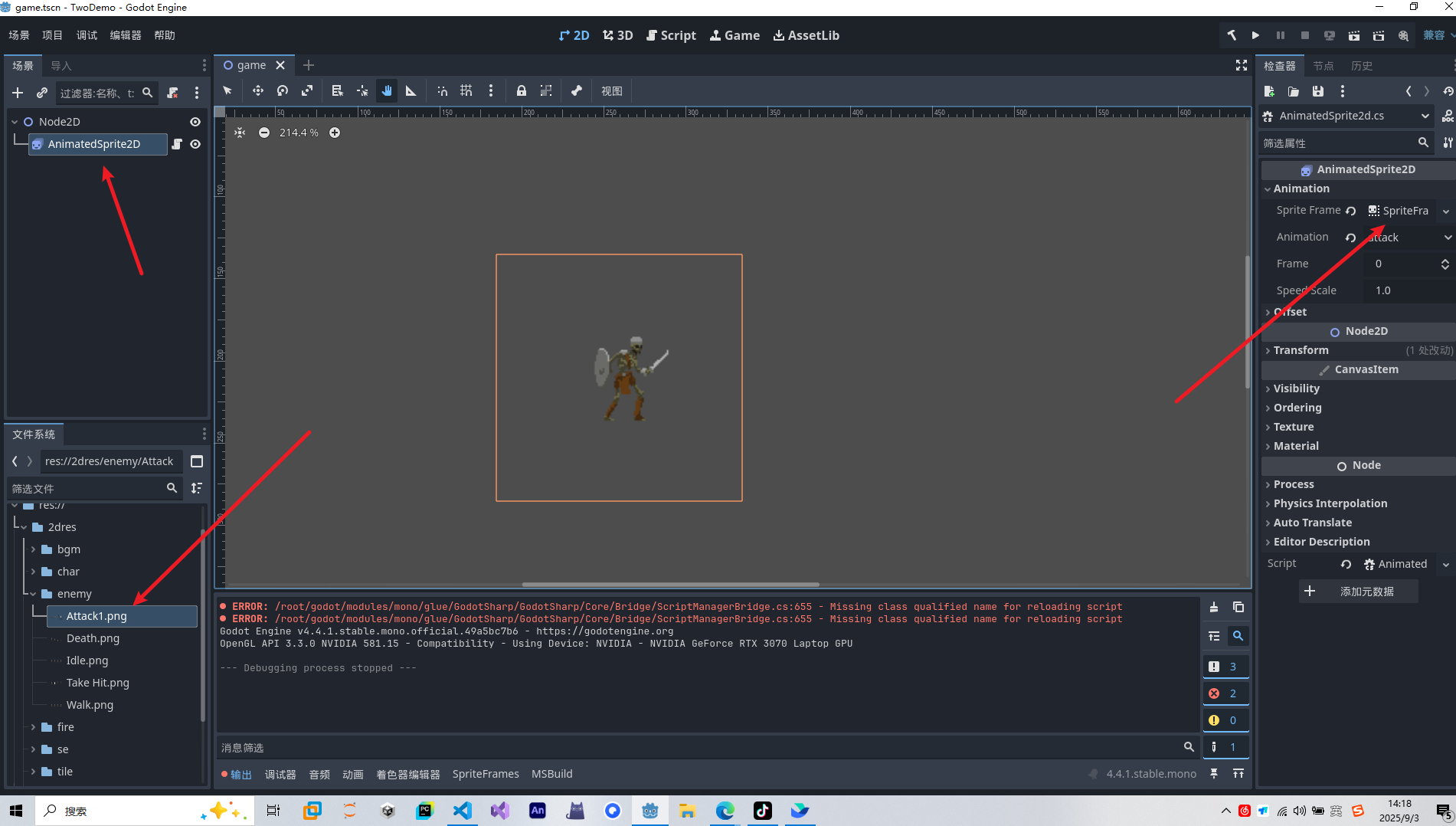Screen dimensions: 1456x826
Task: Collapse the enemy folder
Action: [34, 594]
